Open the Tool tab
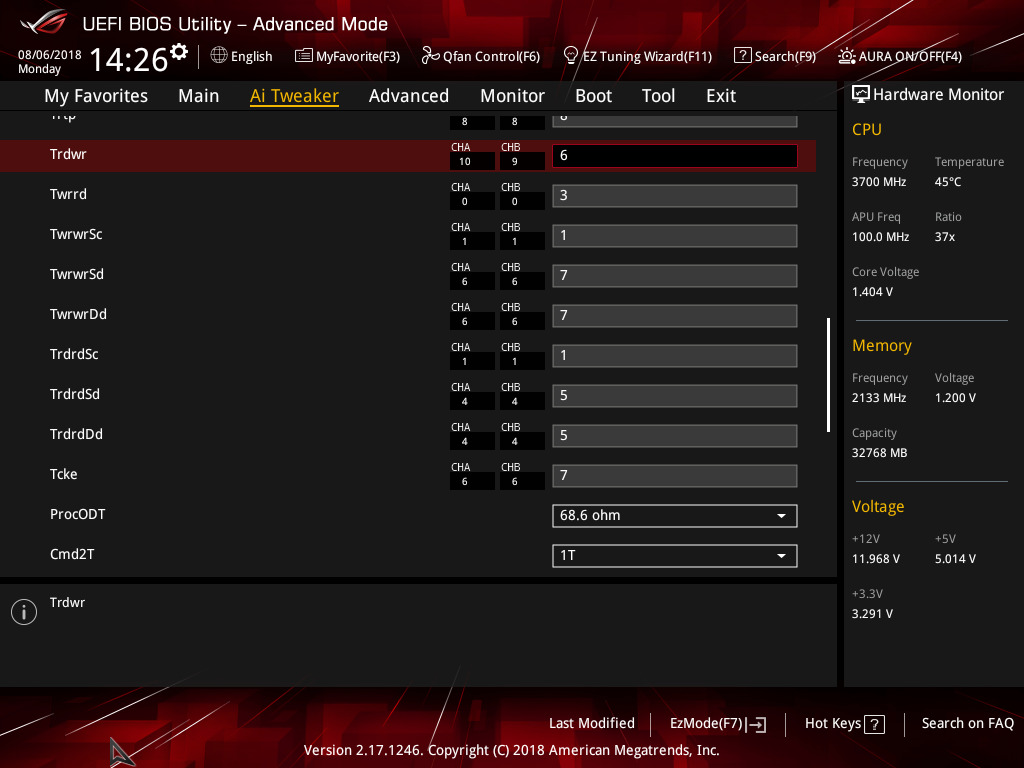Viewport: 1024px width, 768px height. pos(658,96)
